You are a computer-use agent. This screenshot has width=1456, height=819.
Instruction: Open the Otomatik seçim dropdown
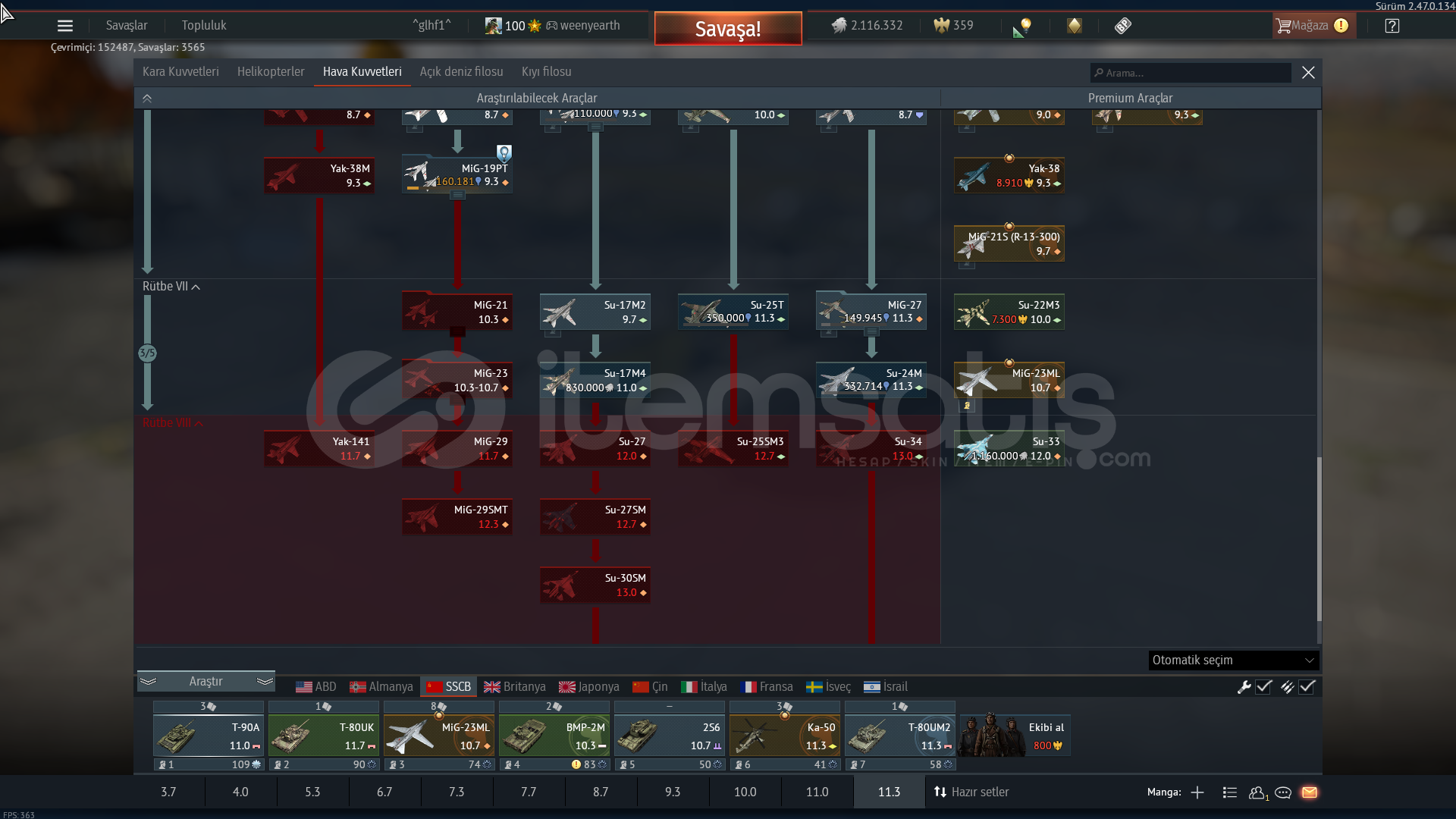pyautogui.click(x=1234, y=660)
